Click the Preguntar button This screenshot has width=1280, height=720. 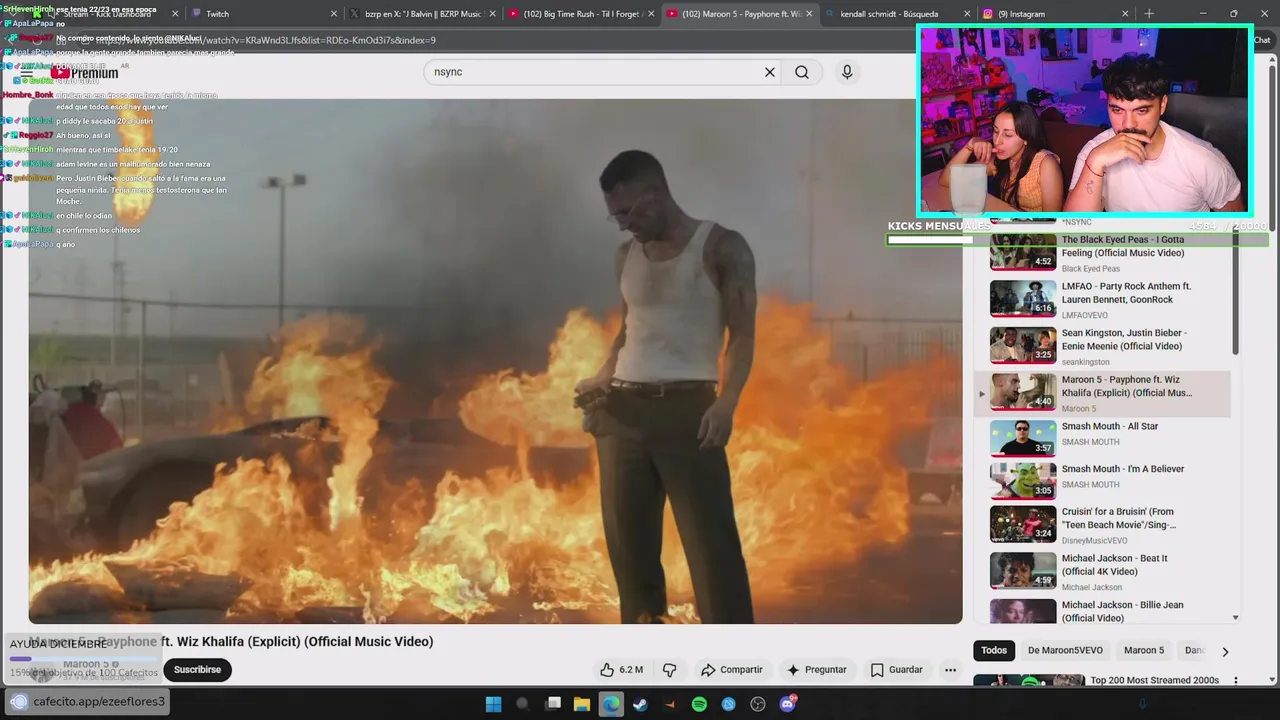click(816, 670)
